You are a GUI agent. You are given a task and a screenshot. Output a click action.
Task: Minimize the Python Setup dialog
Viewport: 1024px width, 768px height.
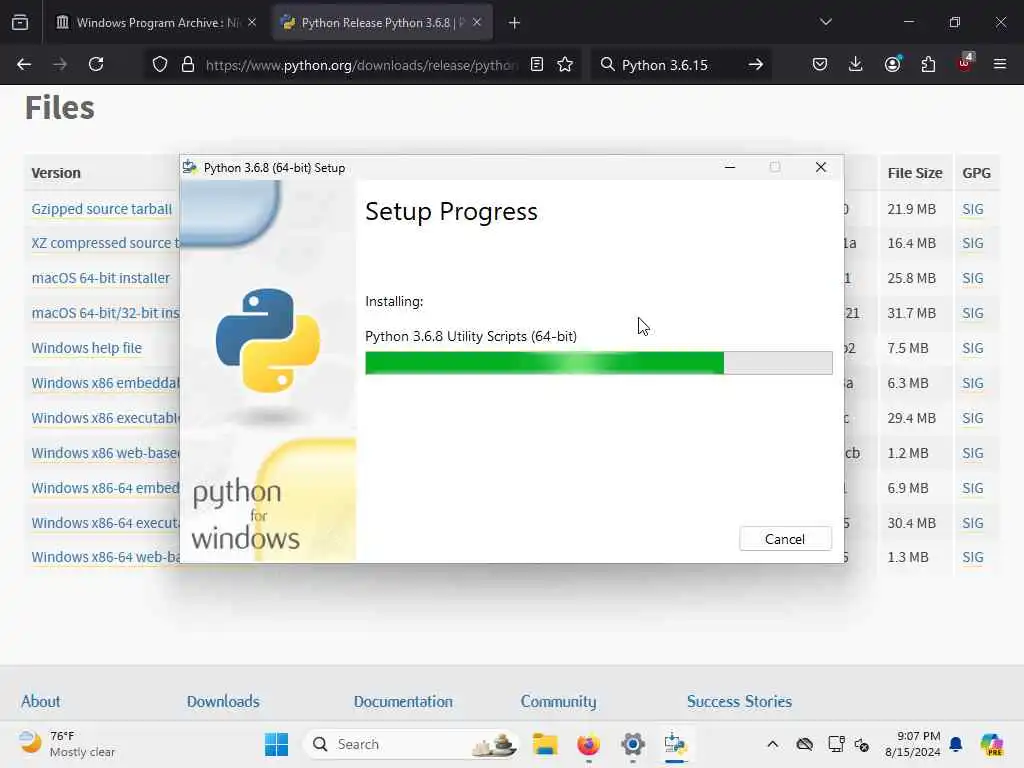click(730, 167)
